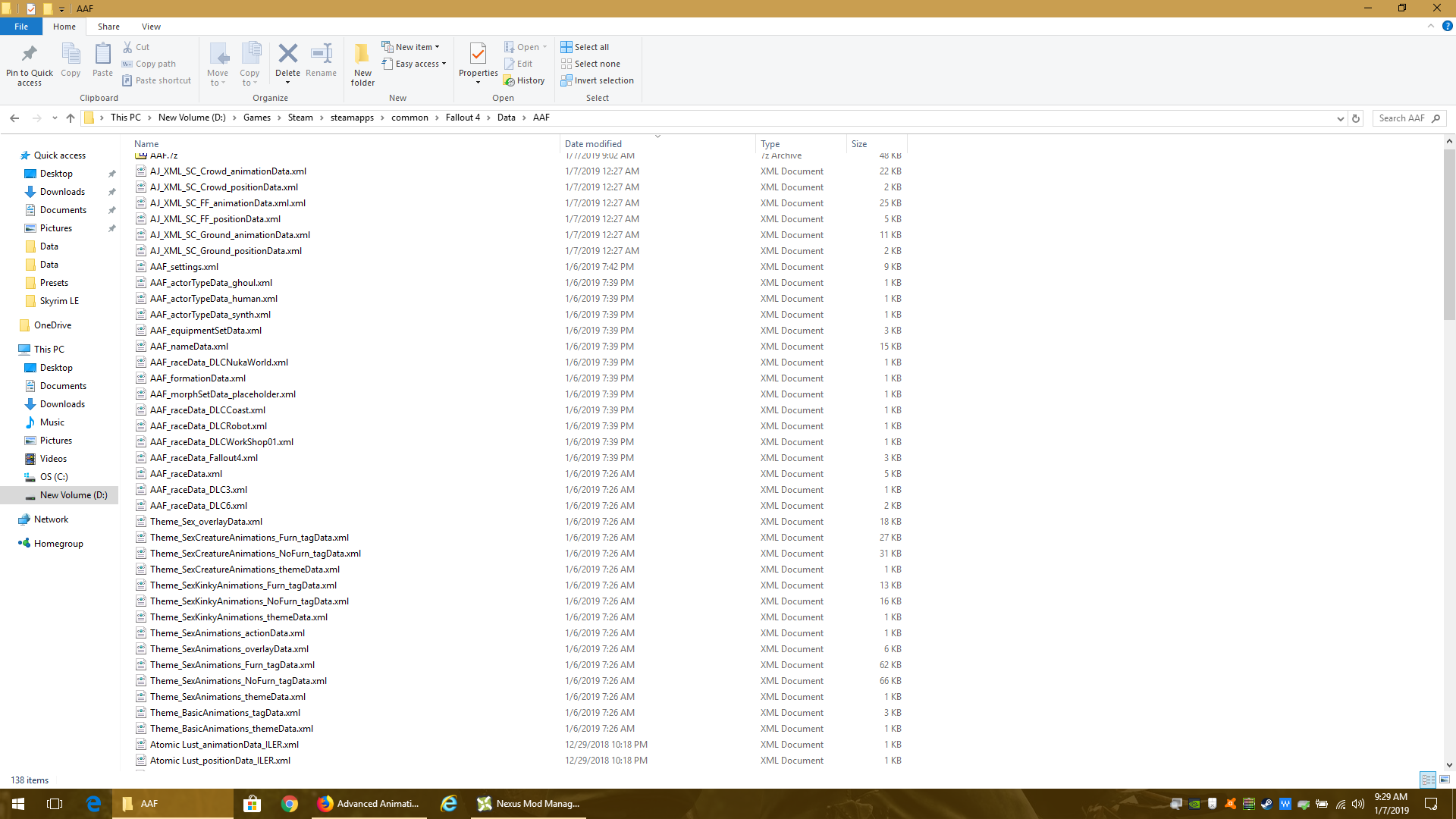Viewport: 1456px width, 819px height.
Task: Switch to the Share ribbon tab
Action: tap(108, 27)
